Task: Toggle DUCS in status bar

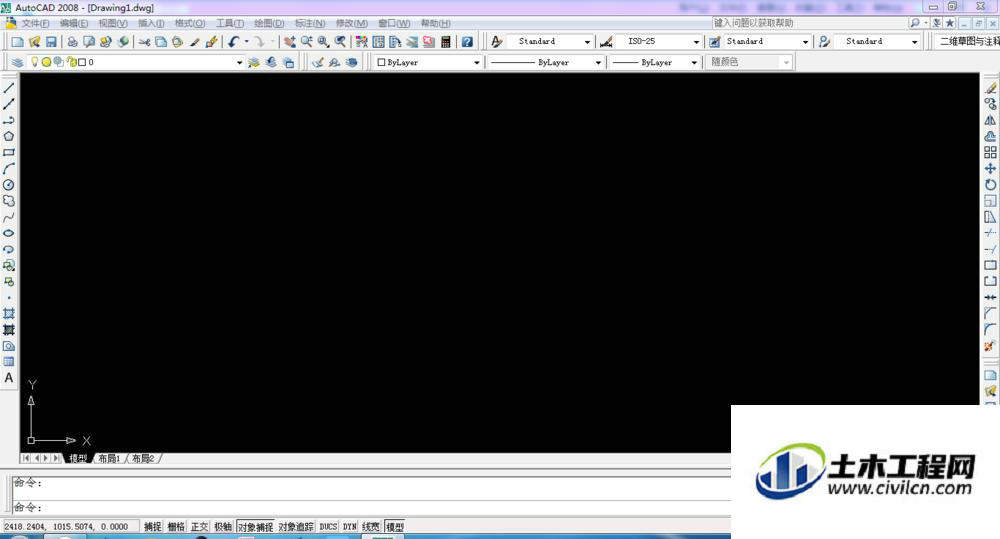Action: [328, 527]
